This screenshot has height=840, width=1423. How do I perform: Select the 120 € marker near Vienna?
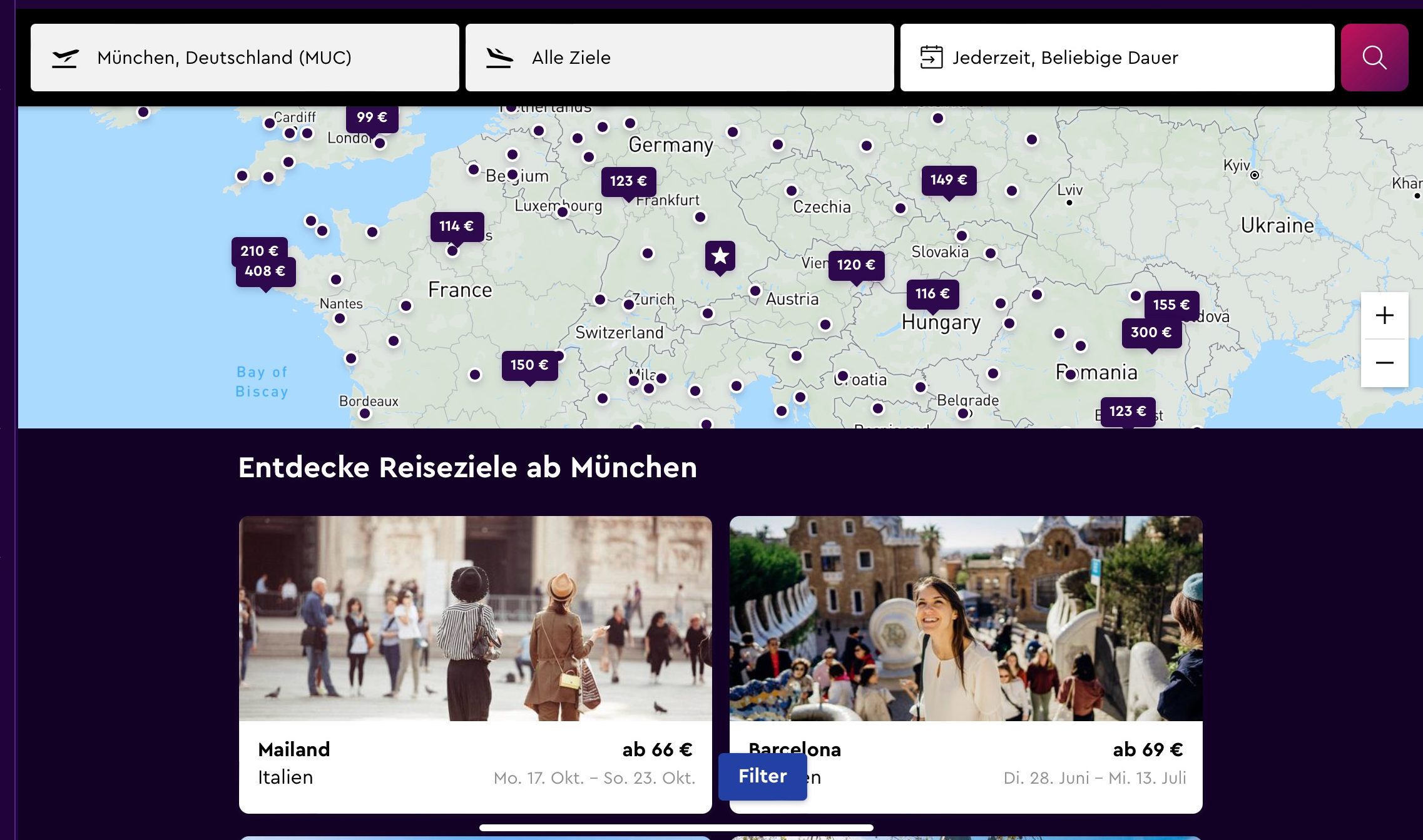[856, 265]
